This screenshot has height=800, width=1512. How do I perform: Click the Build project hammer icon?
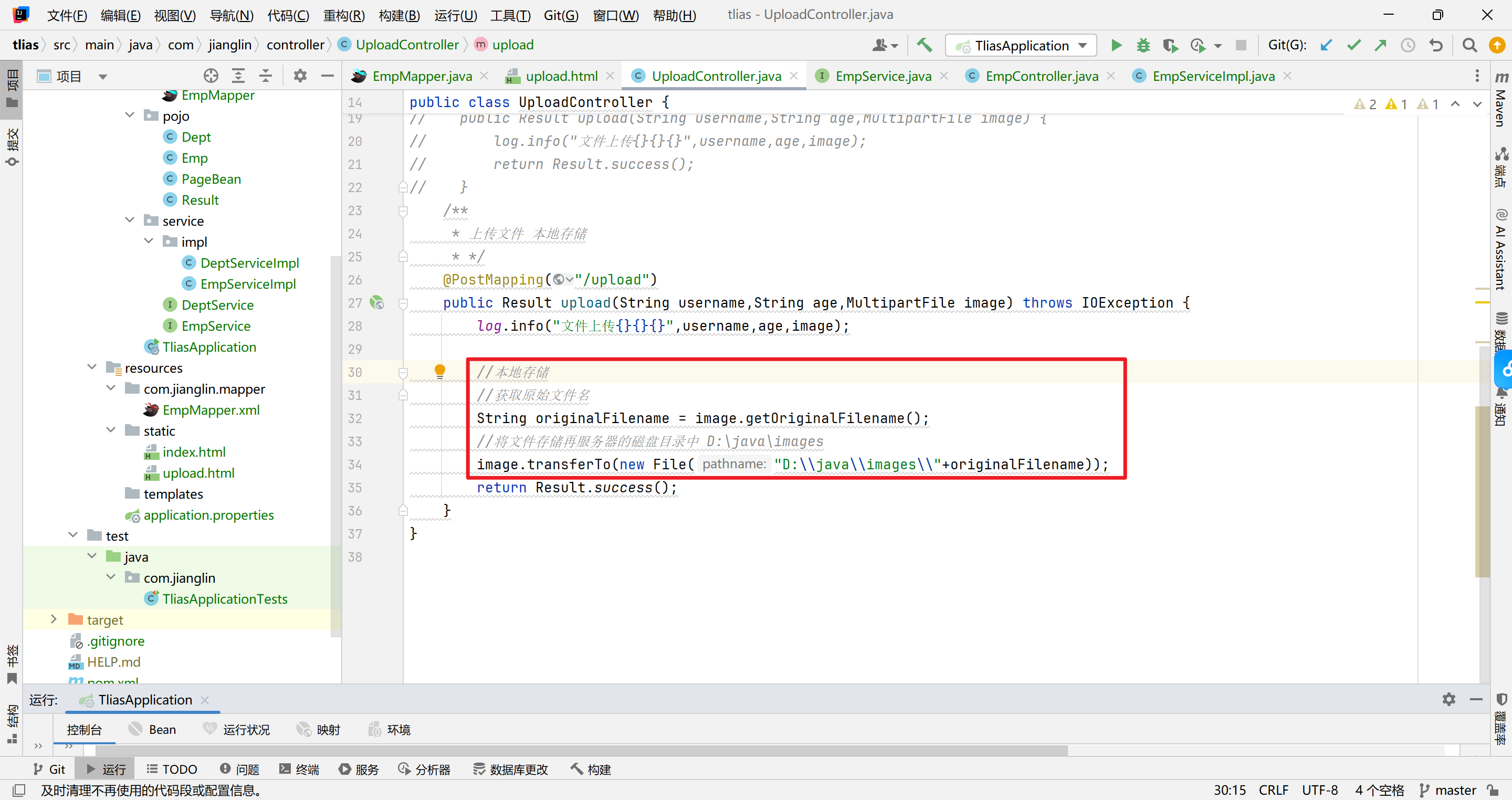point(925,45)
